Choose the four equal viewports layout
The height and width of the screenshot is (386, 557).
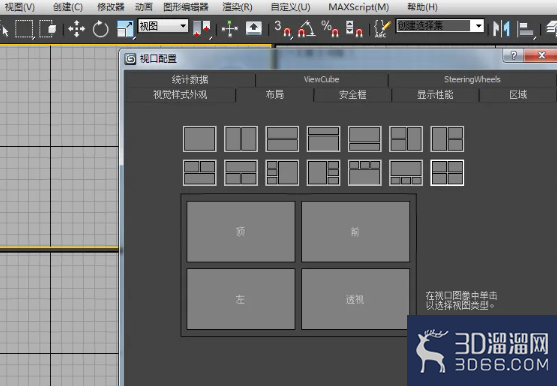(447, 173)
